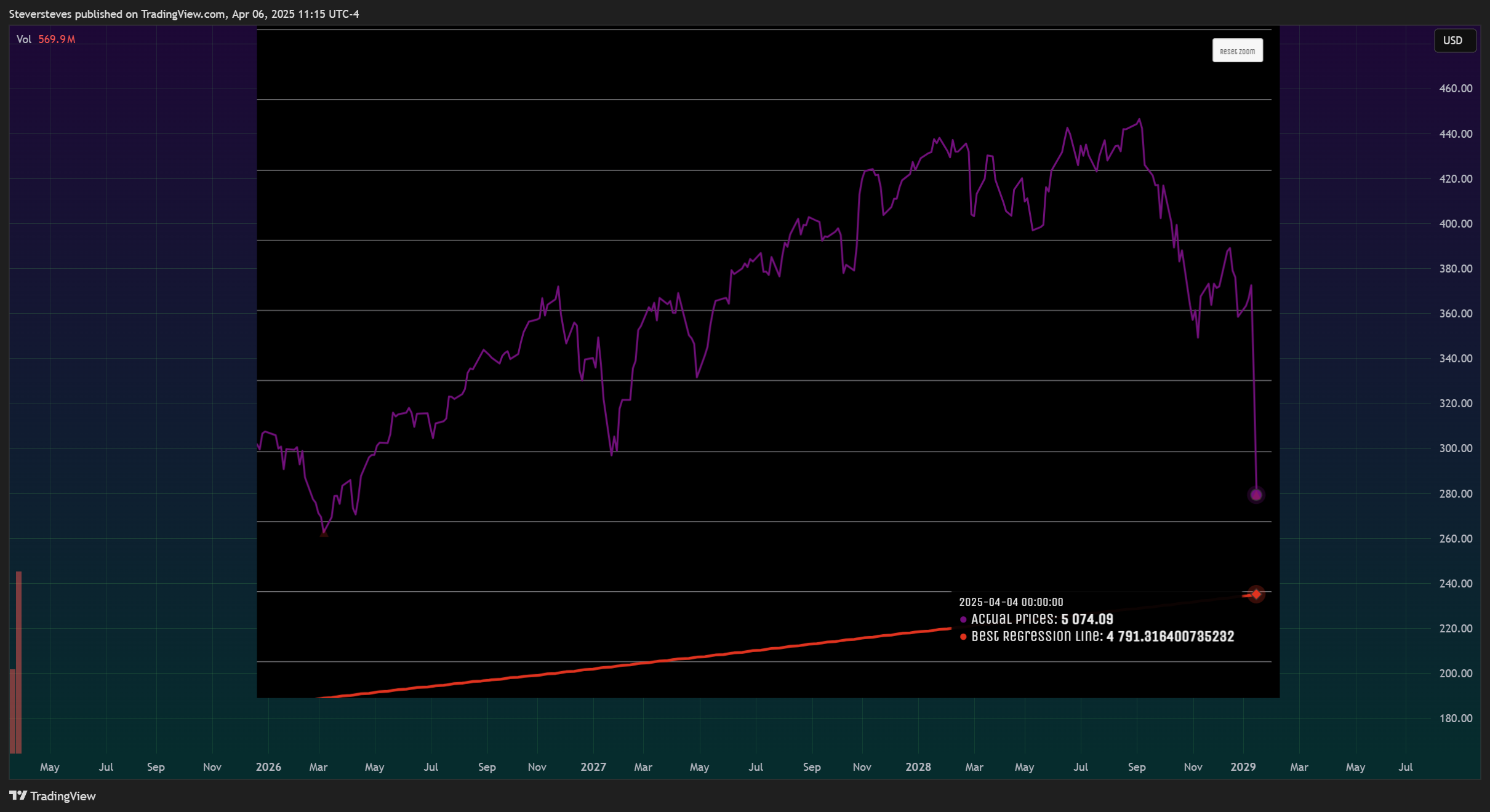Viewport: 1490px width, 812px height.
Task: Click the tooltip date 2025-04-04 00:00:00
Action: pos(1011,602)
